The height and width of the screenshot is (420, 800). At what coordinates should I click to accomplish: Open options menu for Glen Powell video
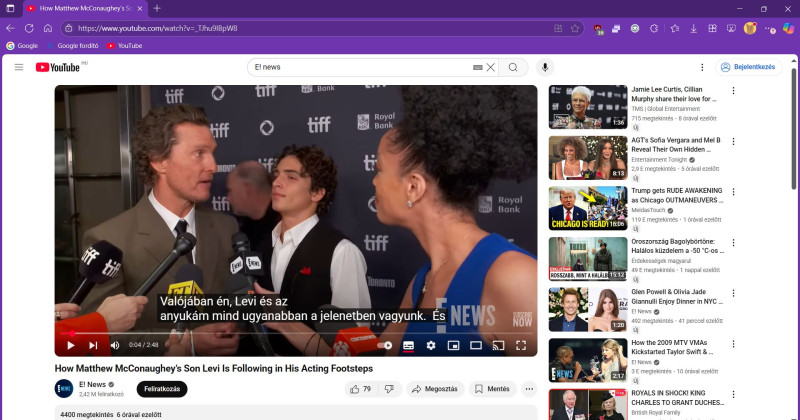pyautogui.click(x=733, y=293)
